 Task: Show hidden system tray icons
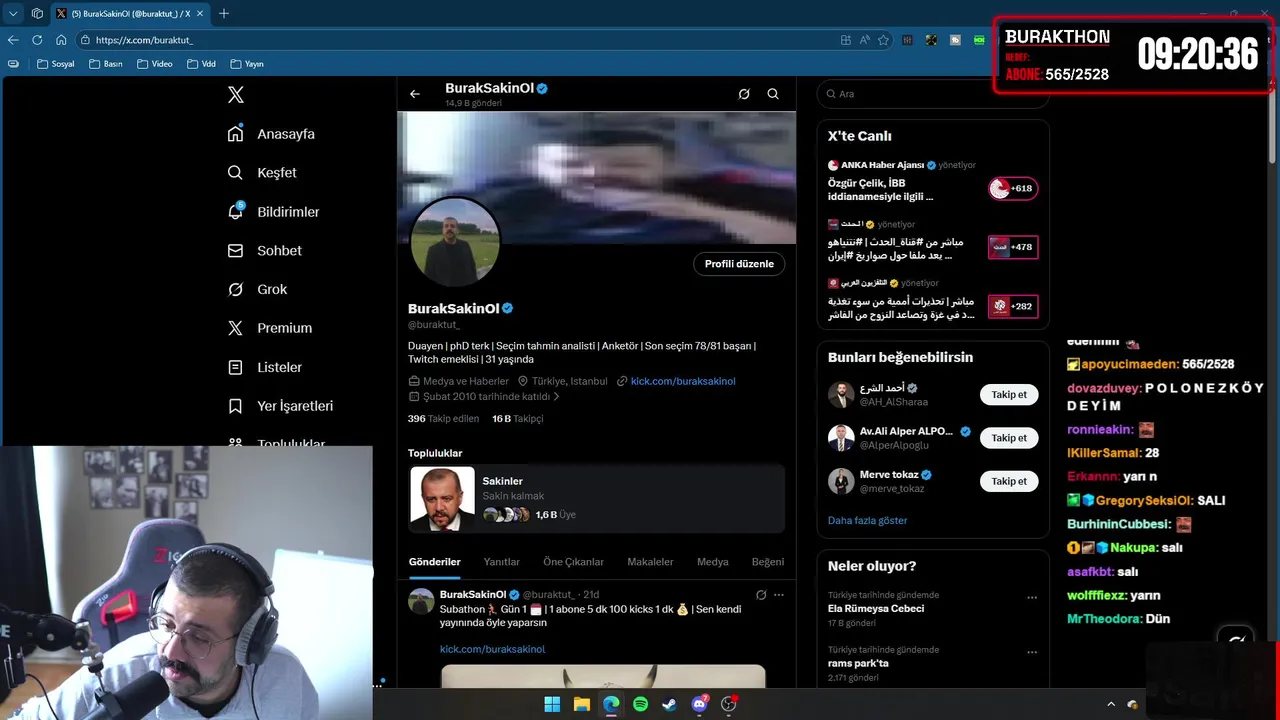pyautogui.click(x=1110, y=704)
